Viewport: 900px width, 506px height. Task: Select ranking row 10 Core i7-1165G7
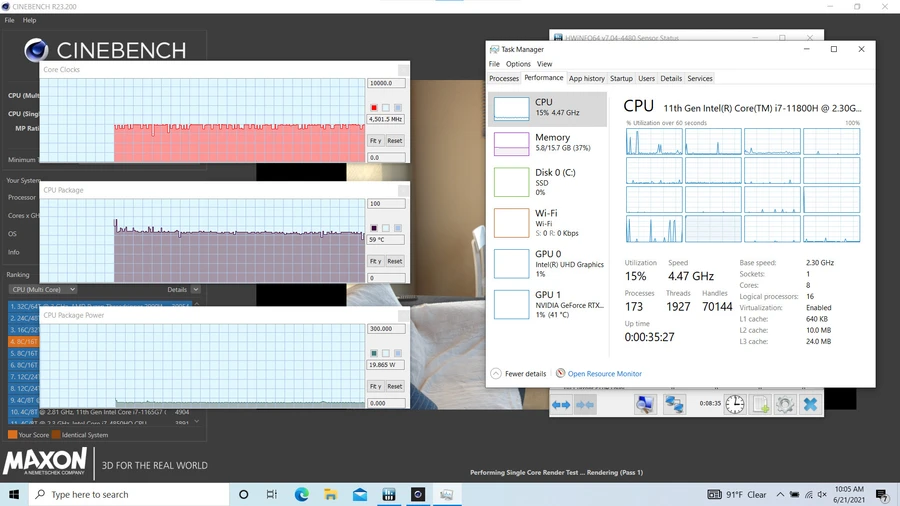click(100, 412)
